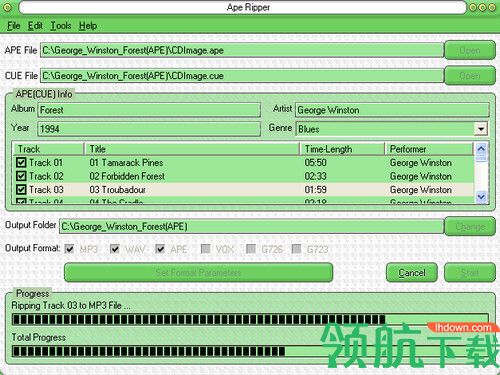Click the Change output folder button
The width and height of the screenshot is (500, 375).
[x=470, y=227]
